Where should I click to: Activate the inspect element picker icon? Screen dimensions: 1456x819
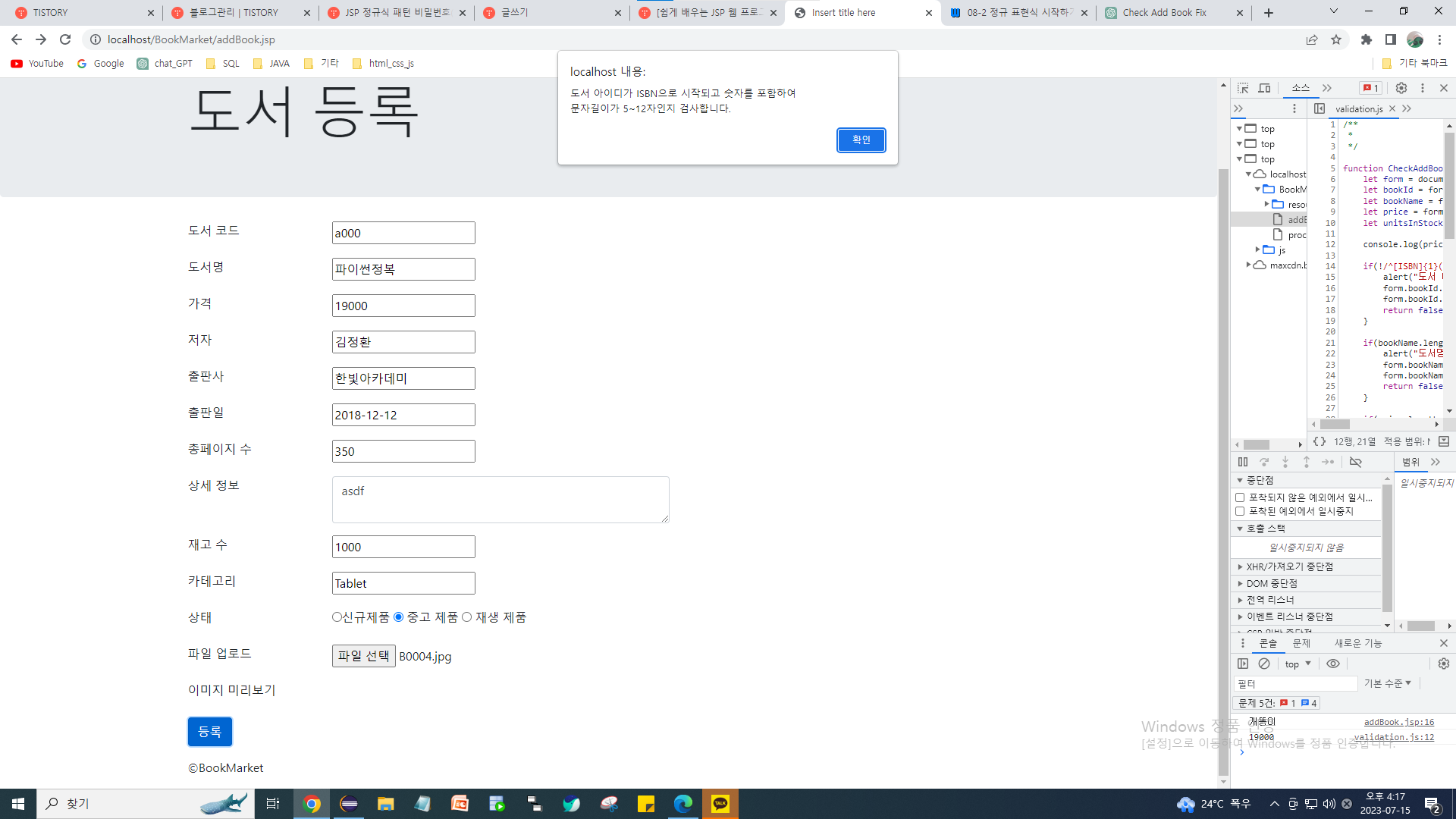coord(1242,88)
